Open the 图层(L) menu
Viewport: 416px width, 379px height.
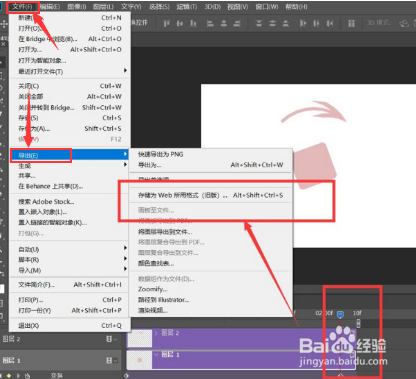coord(103,7)
